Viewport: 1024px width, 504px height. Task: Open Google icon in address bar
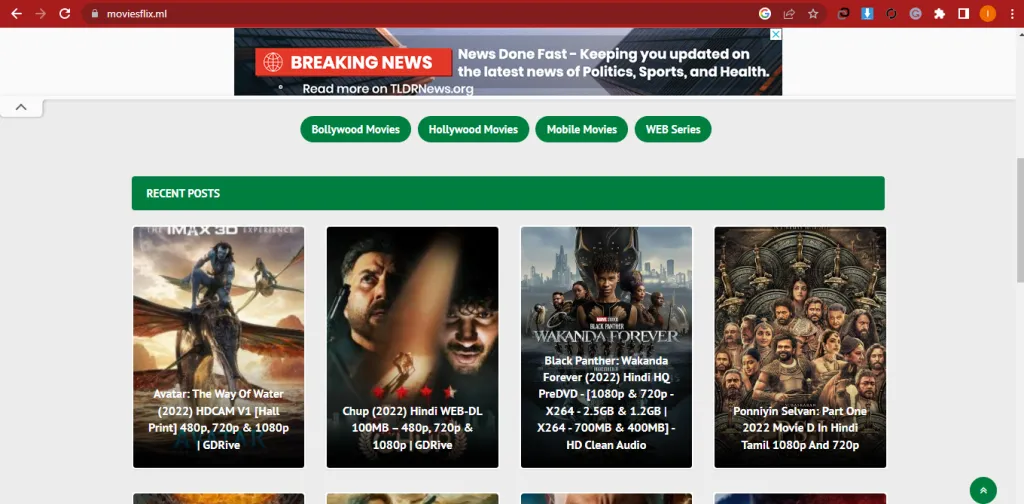click(765, 14)
